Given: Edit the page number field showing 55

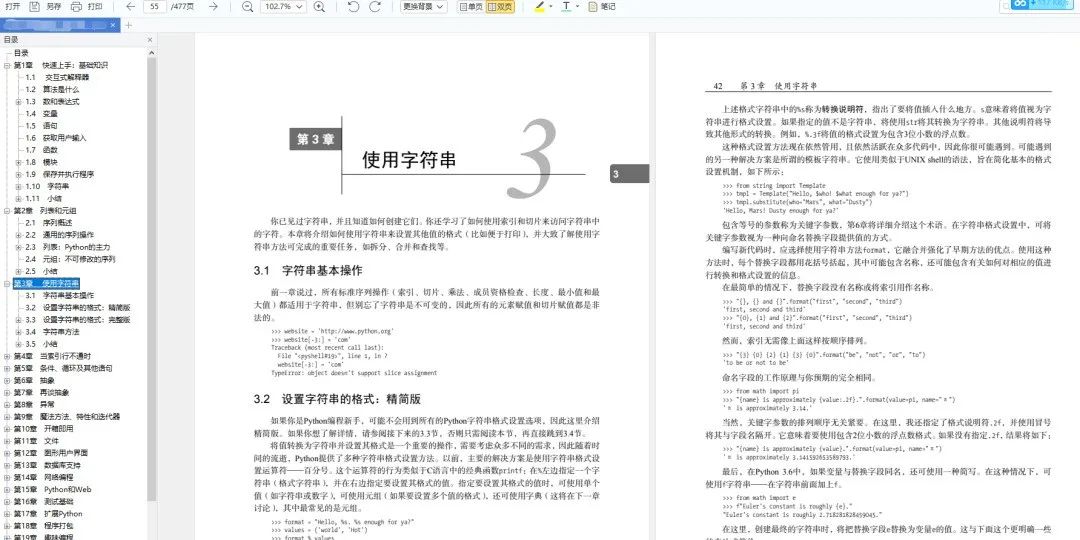Looking at the screenshot, I should [155, 6].
